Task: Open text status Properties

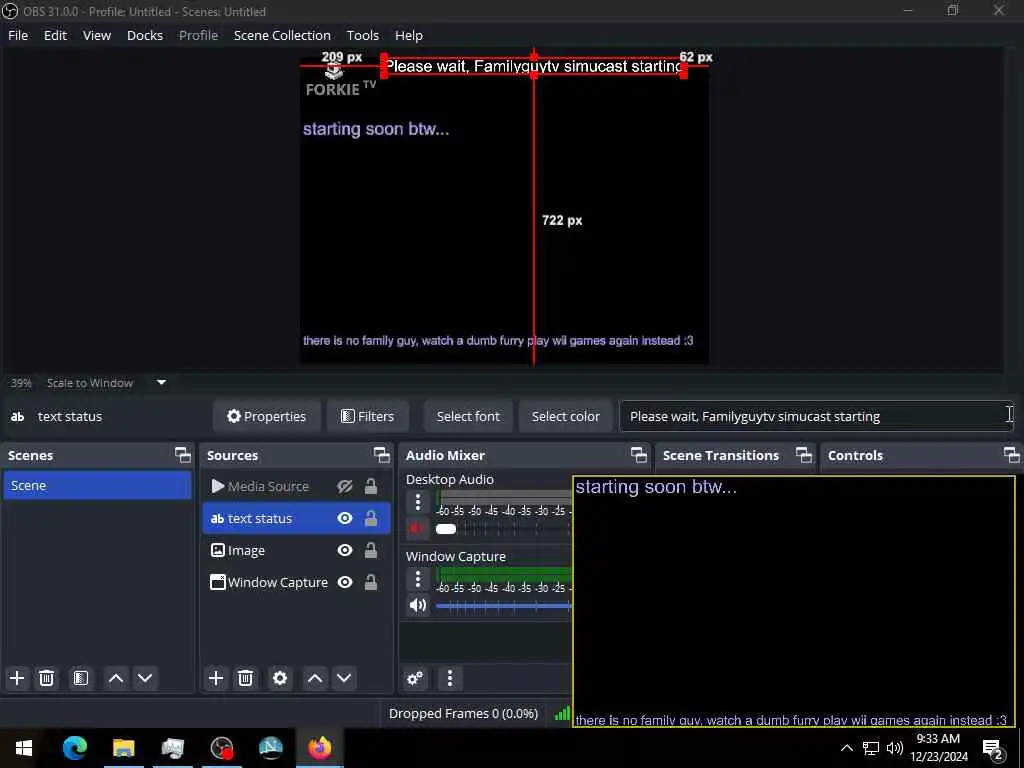Action: click(x=266, y=416)
